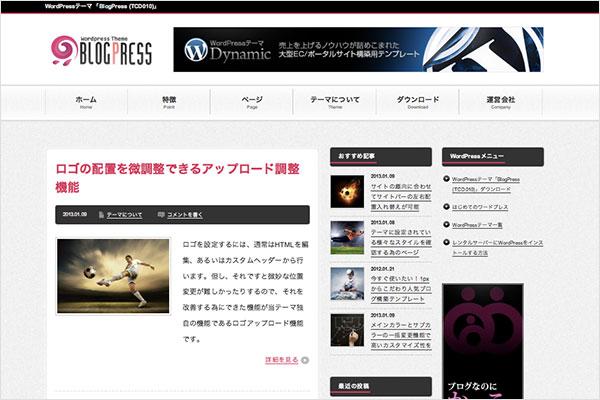The width and height of the screenshot is (600, 400).
Task: Click the コメントを書く link
Action: pyautogui.click(x=184, y=215)
